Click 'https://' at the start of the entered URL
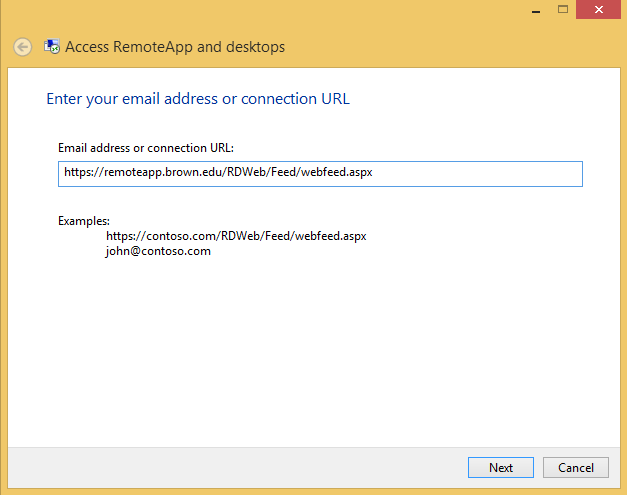 (84, 172)
